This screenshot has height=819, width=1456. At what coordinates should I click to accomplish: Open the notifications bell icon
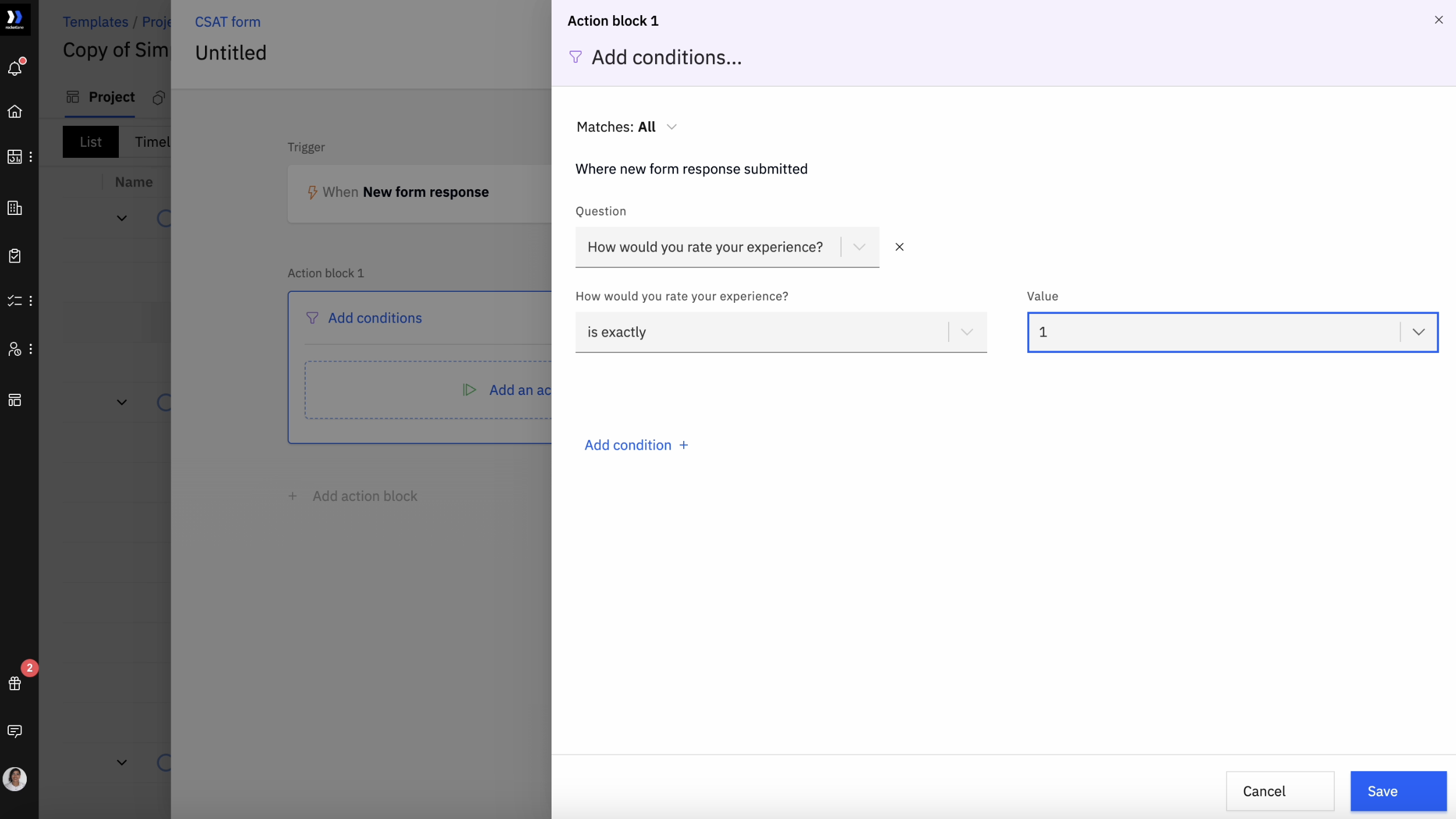pyautogui.click(x=15, y=68)
